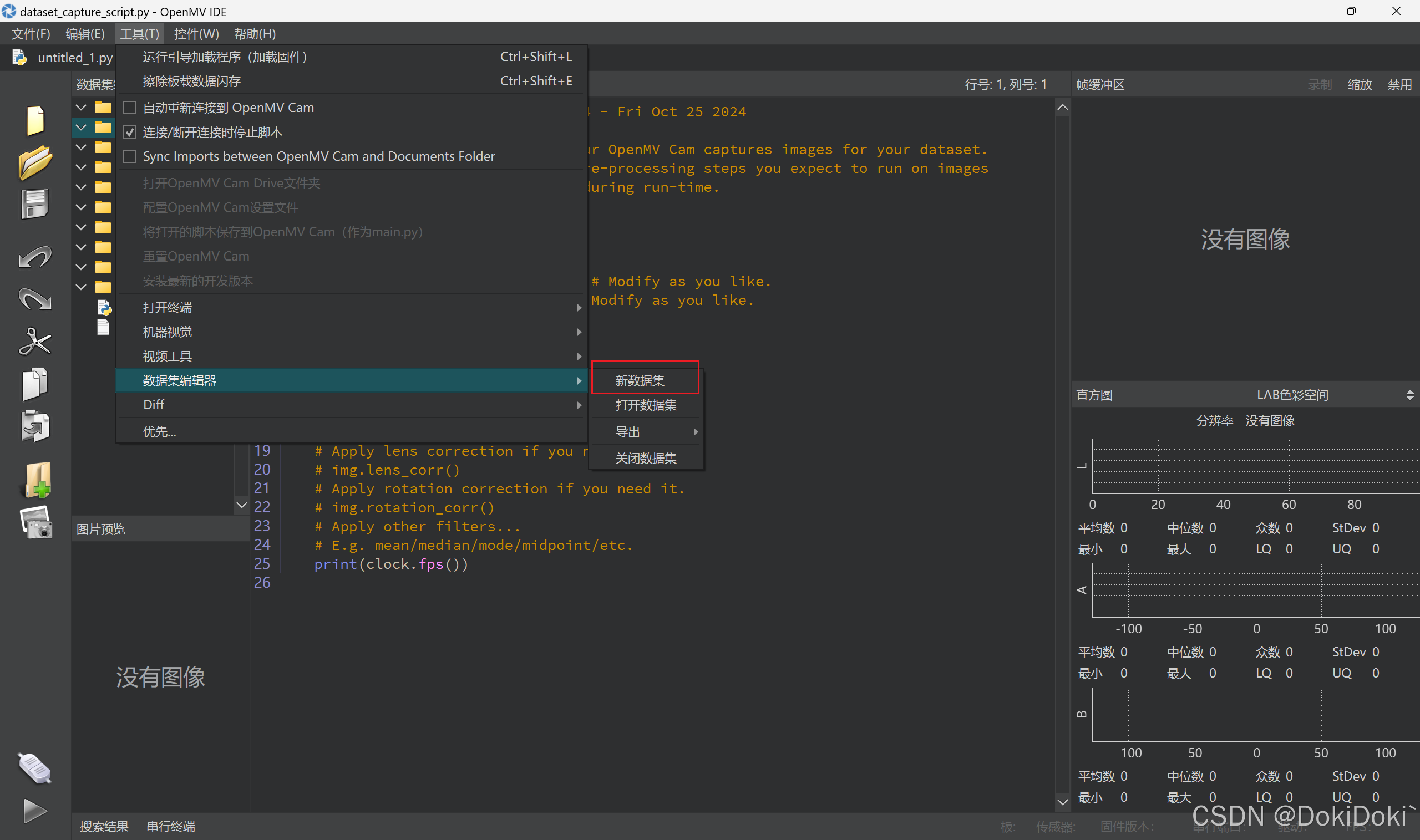Click the editor scrollbar down arrow
This screenshot has width=1420, height=840.
click(1063, 802)
